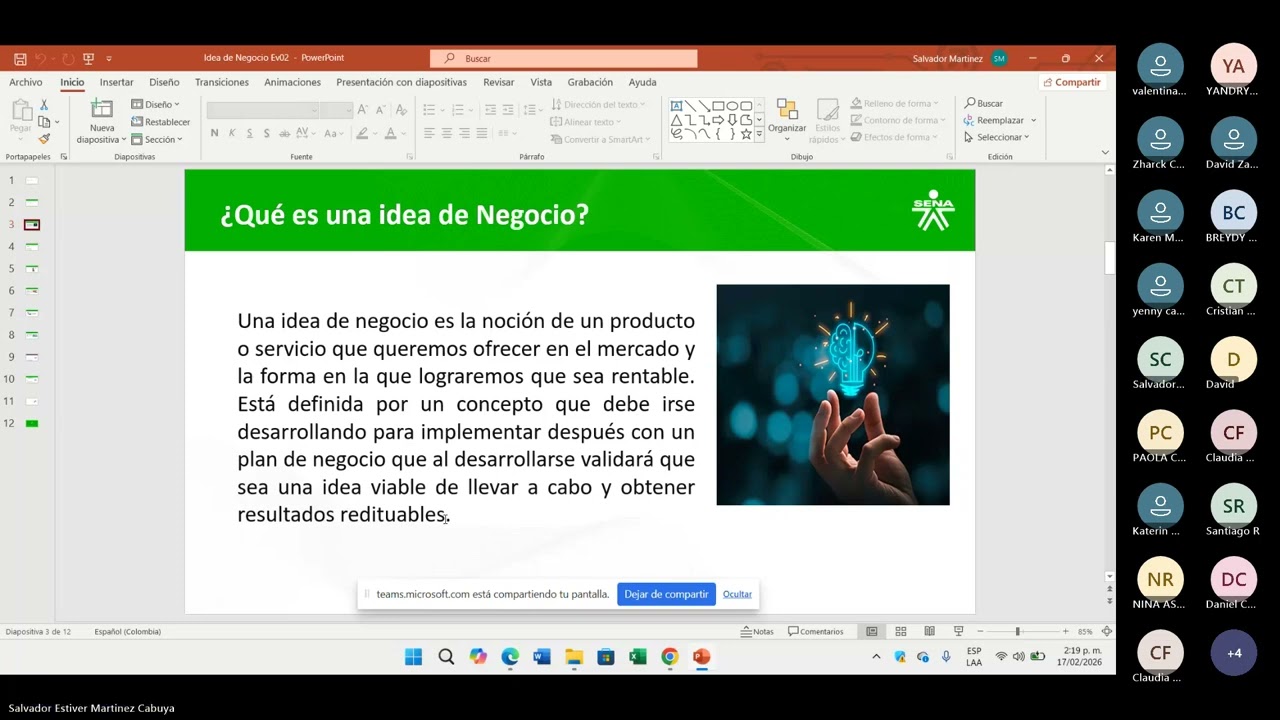Fit slide to current window icon
The height and width of the screenshot is (720, 1280).
tap(1106, 632)
